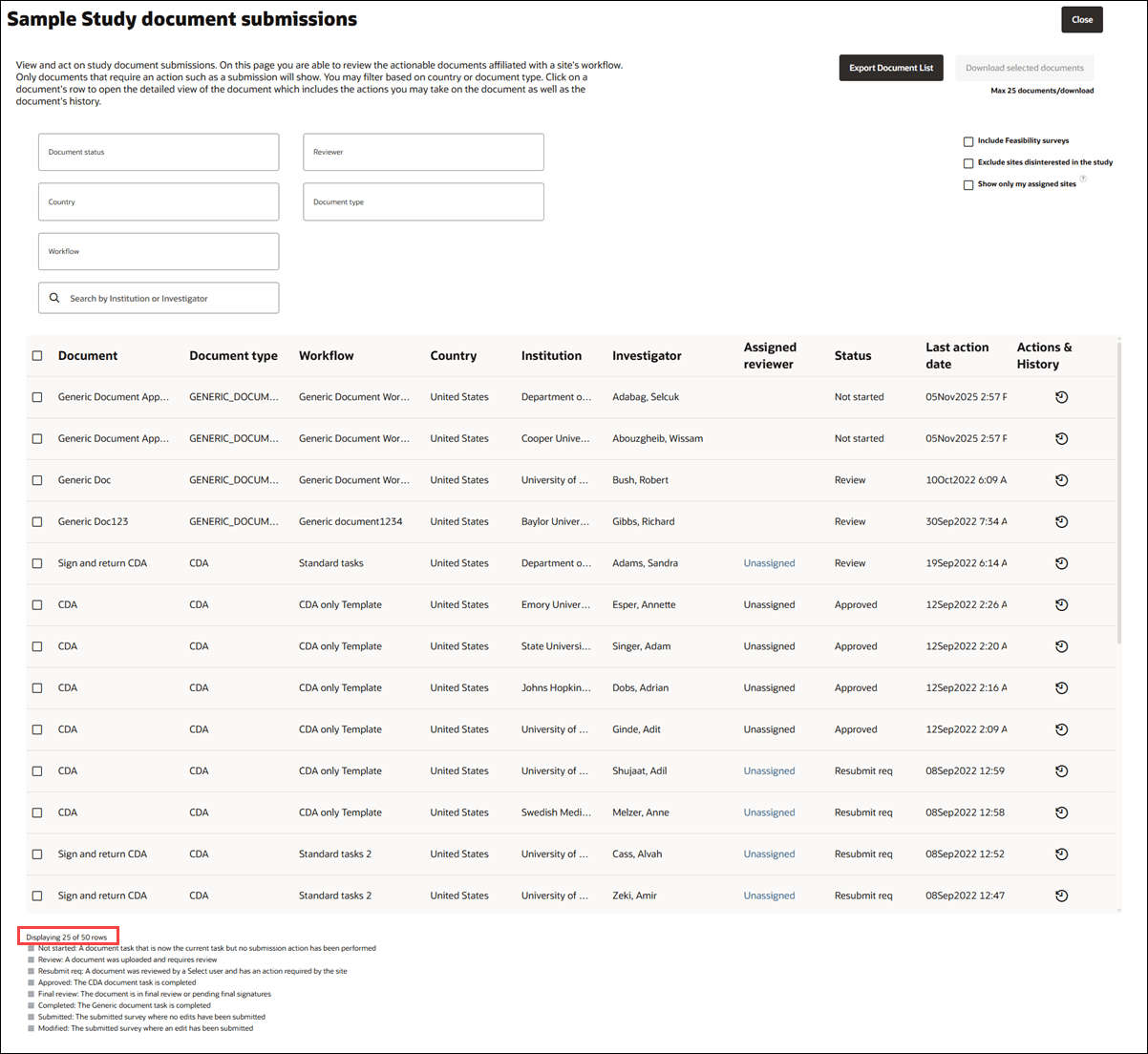The image size is (1148, 1054).
Task: Select checkbox for Adams, Sandra row
Action: tap(37, 563)
